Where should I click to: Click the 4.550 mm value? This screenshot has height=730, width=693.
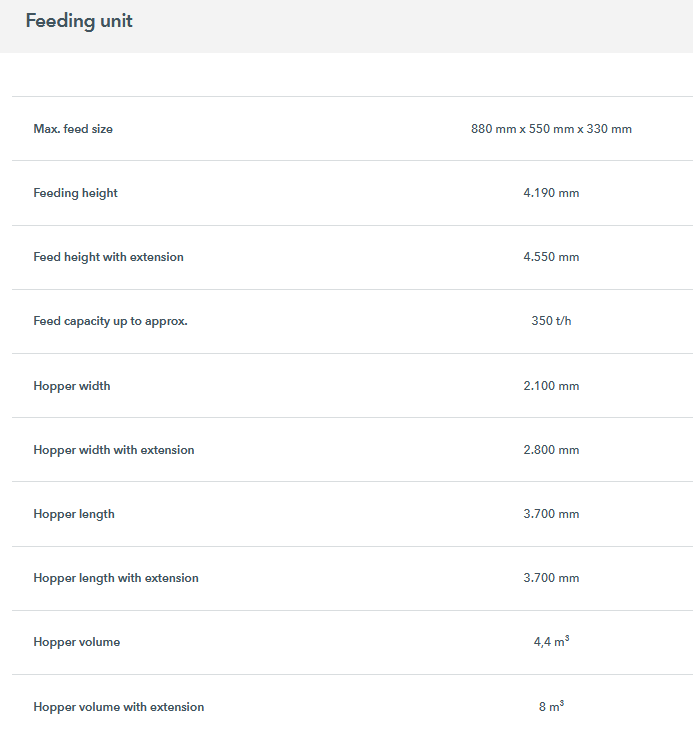(x=551, y=257)
